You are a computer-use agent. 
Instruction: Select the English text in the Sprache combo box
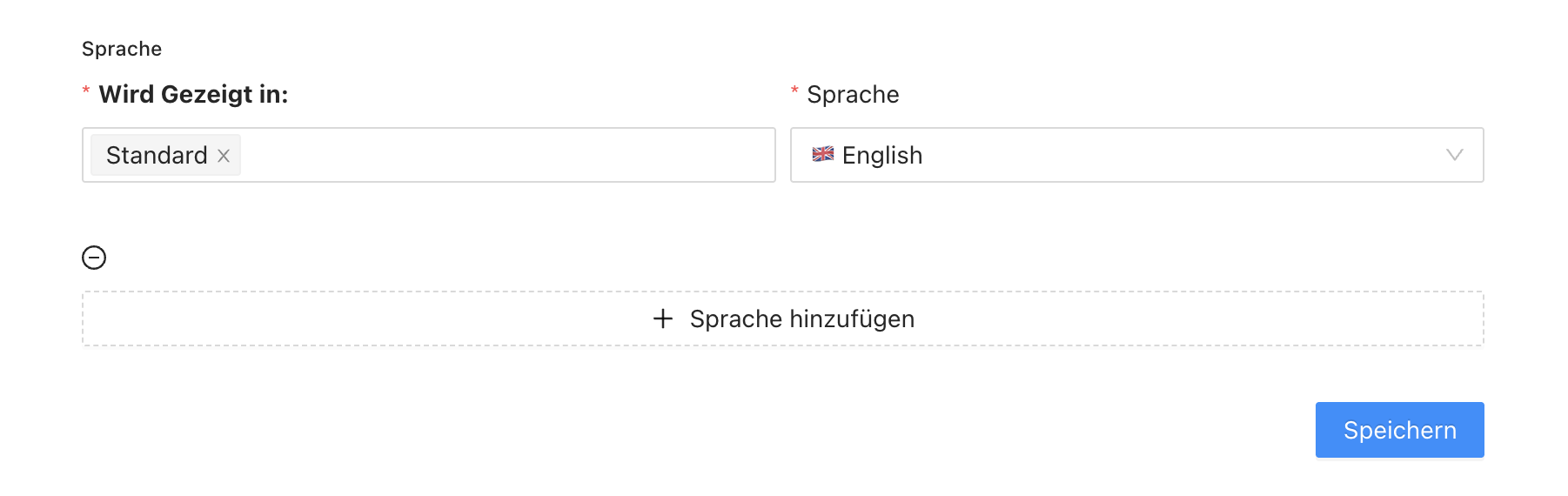pyautogui.click(x=882, y=155)
